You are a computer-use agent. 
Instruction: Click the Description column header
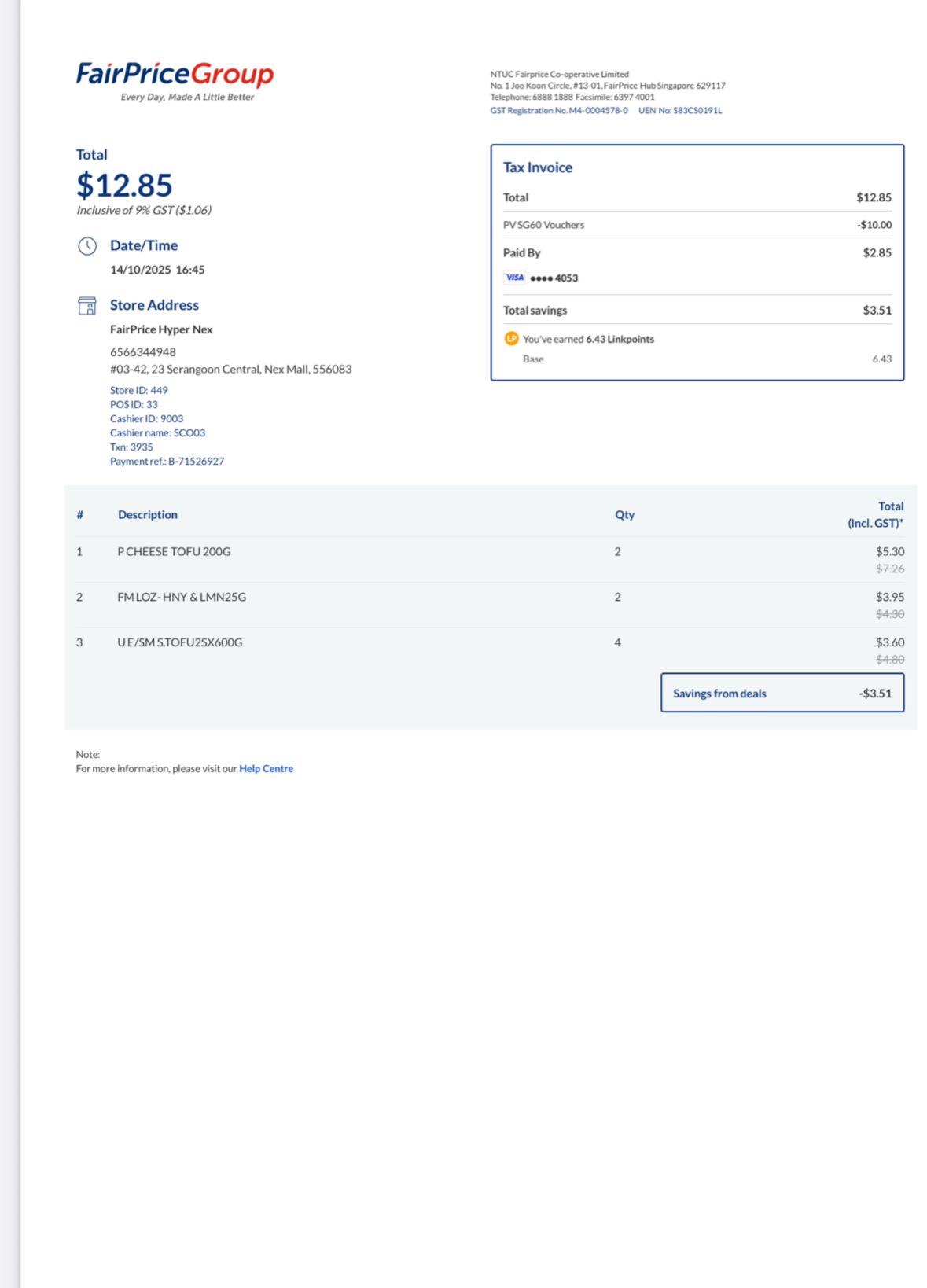coord(148,515)
